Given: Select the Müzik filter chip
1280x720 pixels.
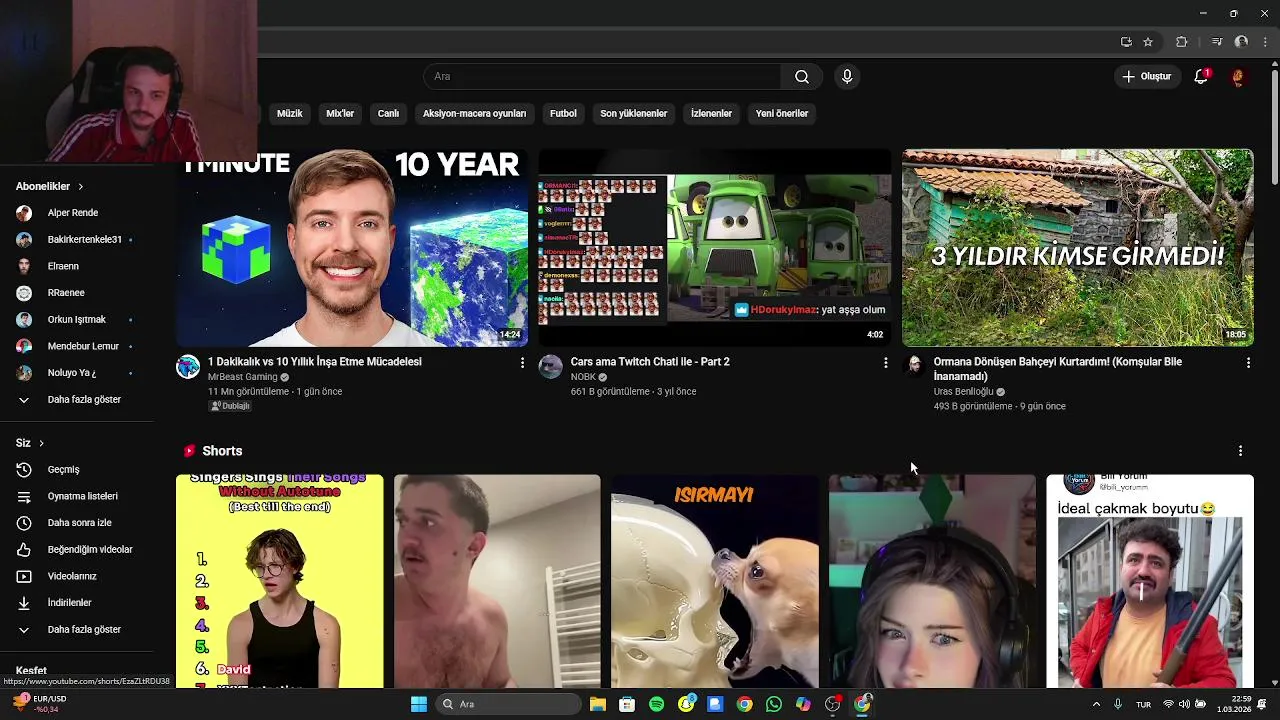Looking at the screenshot, I should pos(289,114).
